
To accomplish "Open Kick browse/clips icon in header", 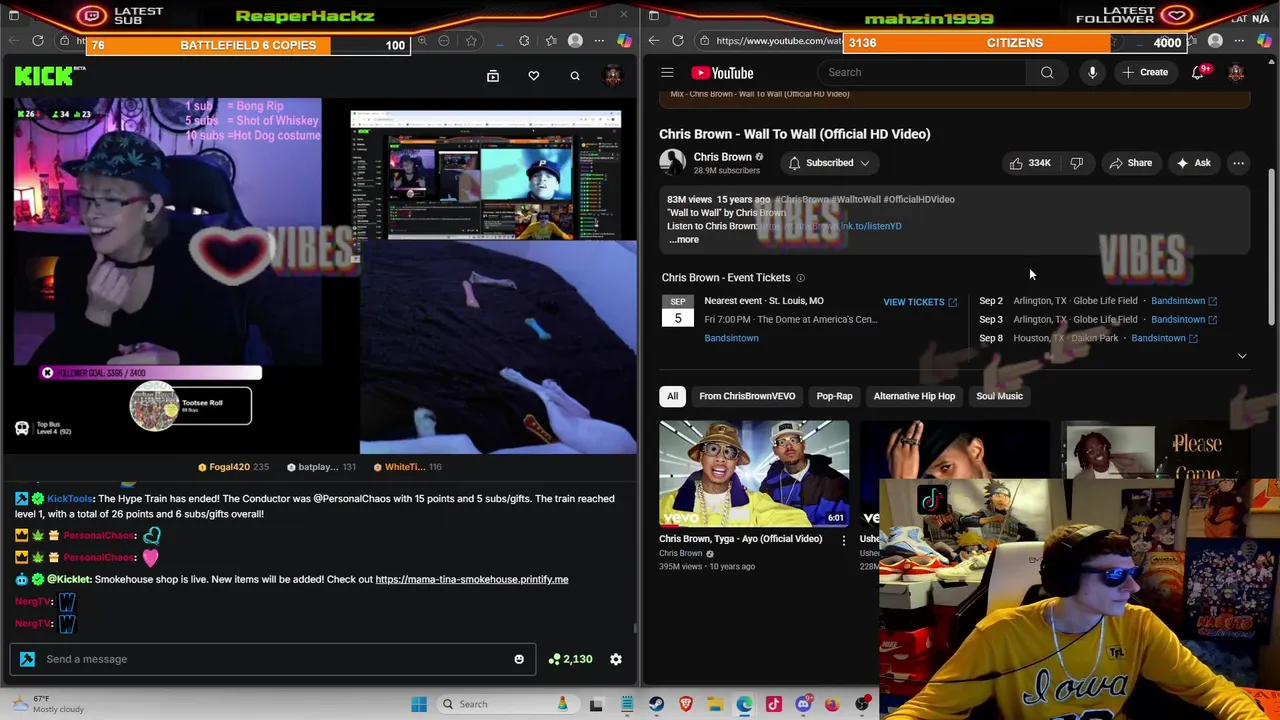I will [493, 76].
